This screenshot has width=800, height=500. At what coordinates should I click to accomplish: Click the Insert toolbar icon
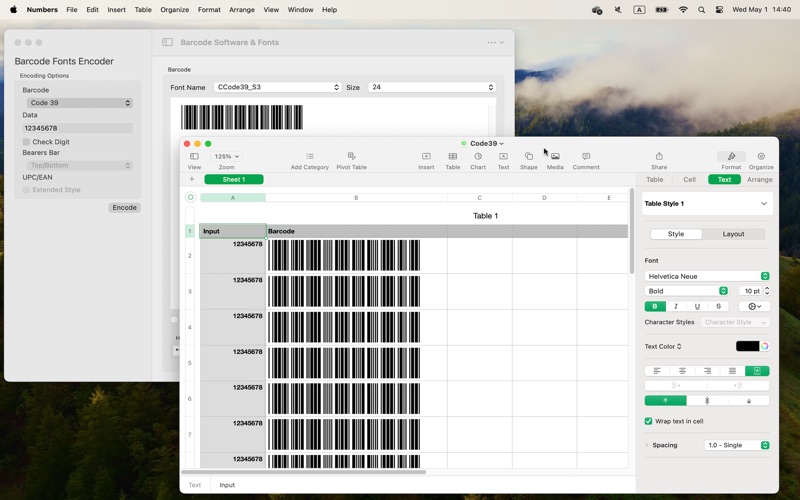(426, 156)
